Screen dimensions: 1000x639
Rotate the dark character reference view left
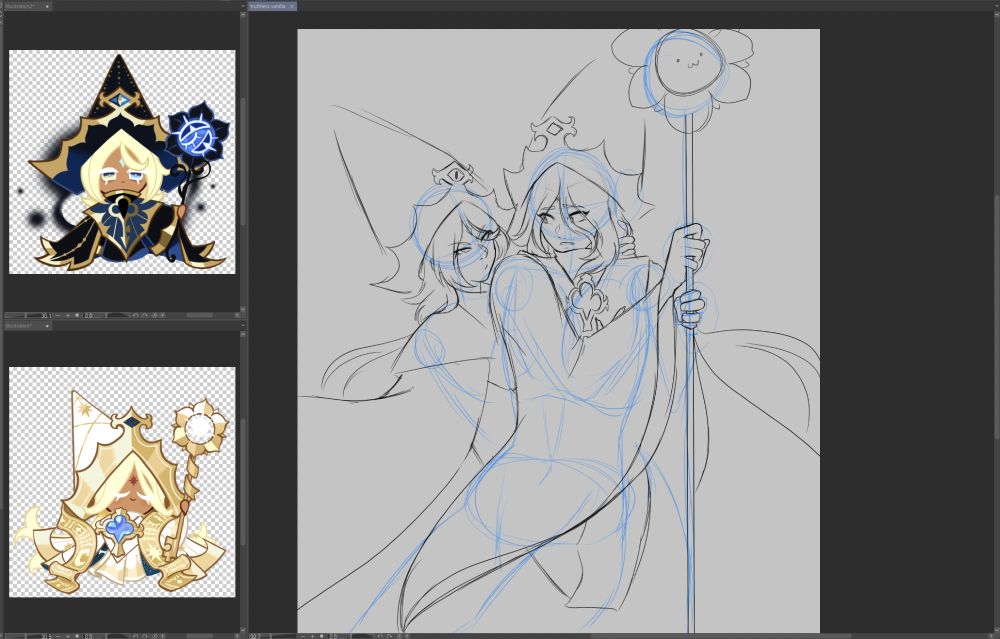[135, 316]
